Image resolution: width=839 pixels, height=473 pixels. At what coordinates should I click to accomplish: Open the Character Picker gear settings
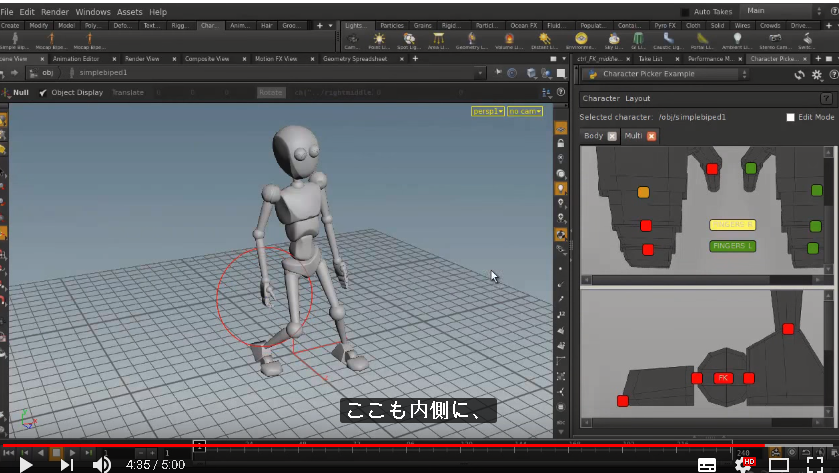(x=817, y=75)
